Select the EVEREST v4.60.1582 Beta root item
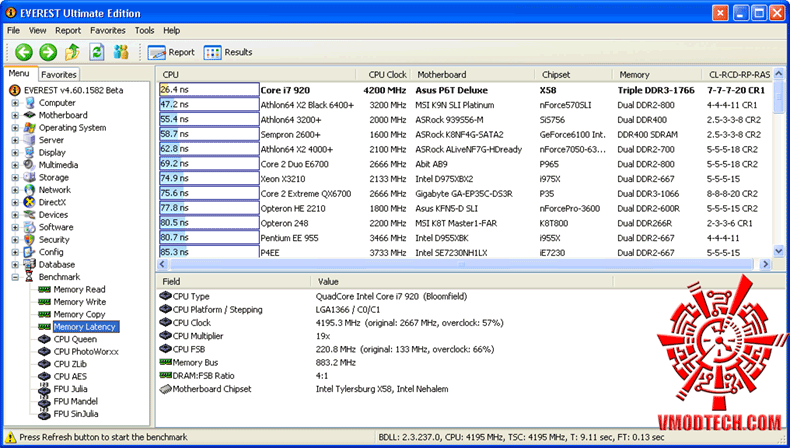 click(x=70, y=90)
